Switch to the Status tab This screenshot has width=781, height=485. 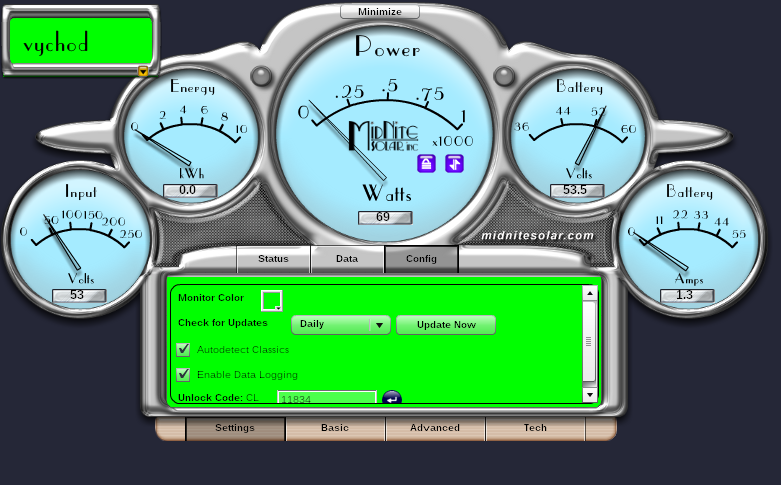pyautogui.click(x=273, y=259)
